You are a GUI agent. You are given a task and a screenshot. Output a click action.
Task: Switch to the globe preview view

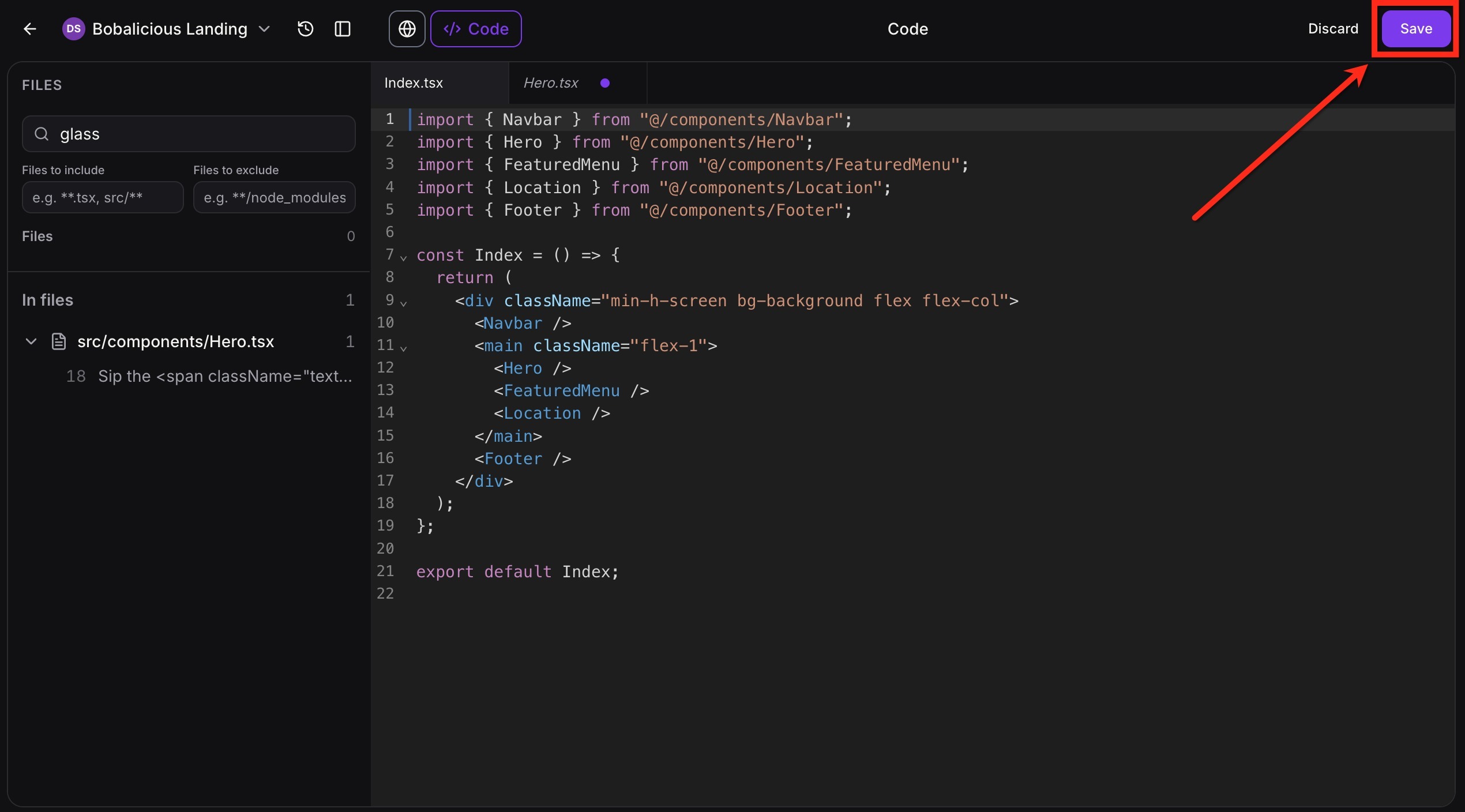[x=407, y=29]
